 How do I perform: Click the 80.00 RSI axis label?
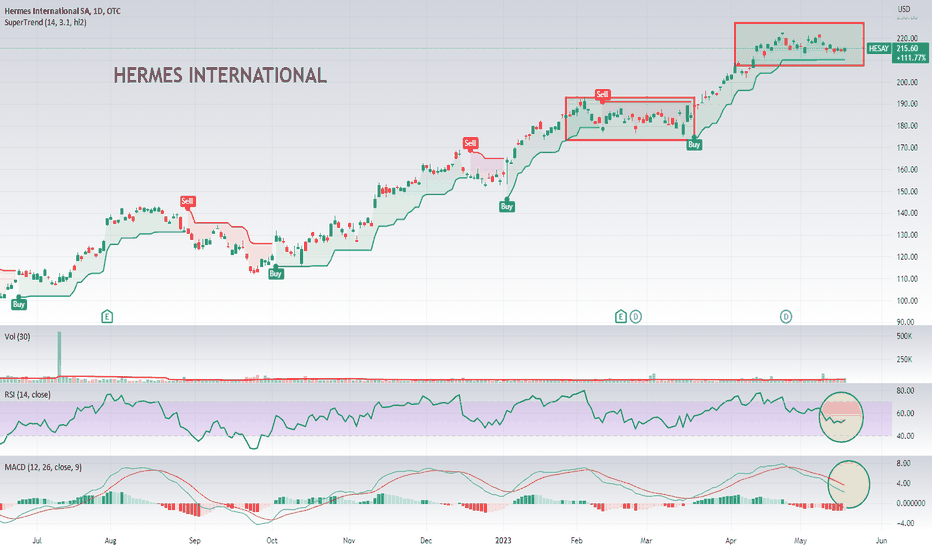pyautogui.click(x=905, y=391)
